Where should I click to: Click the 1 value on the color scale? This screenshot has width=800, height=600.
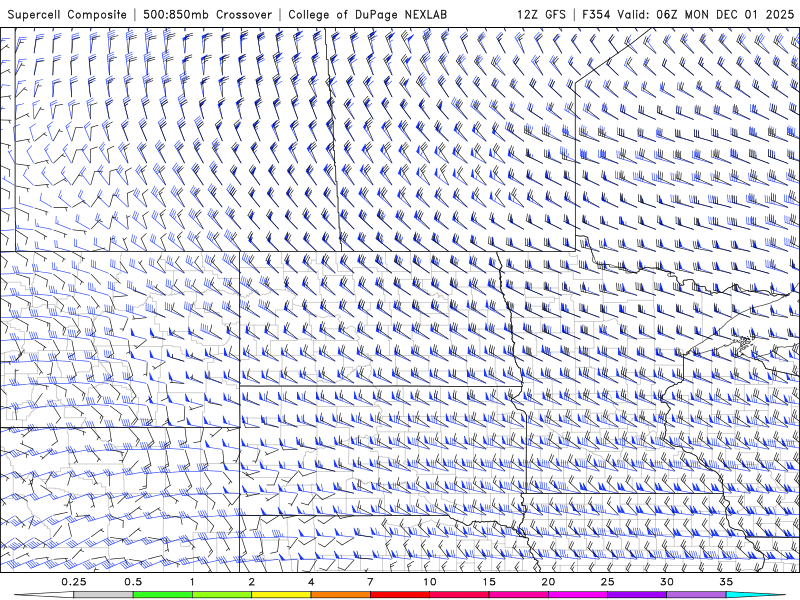pos(192,582)
